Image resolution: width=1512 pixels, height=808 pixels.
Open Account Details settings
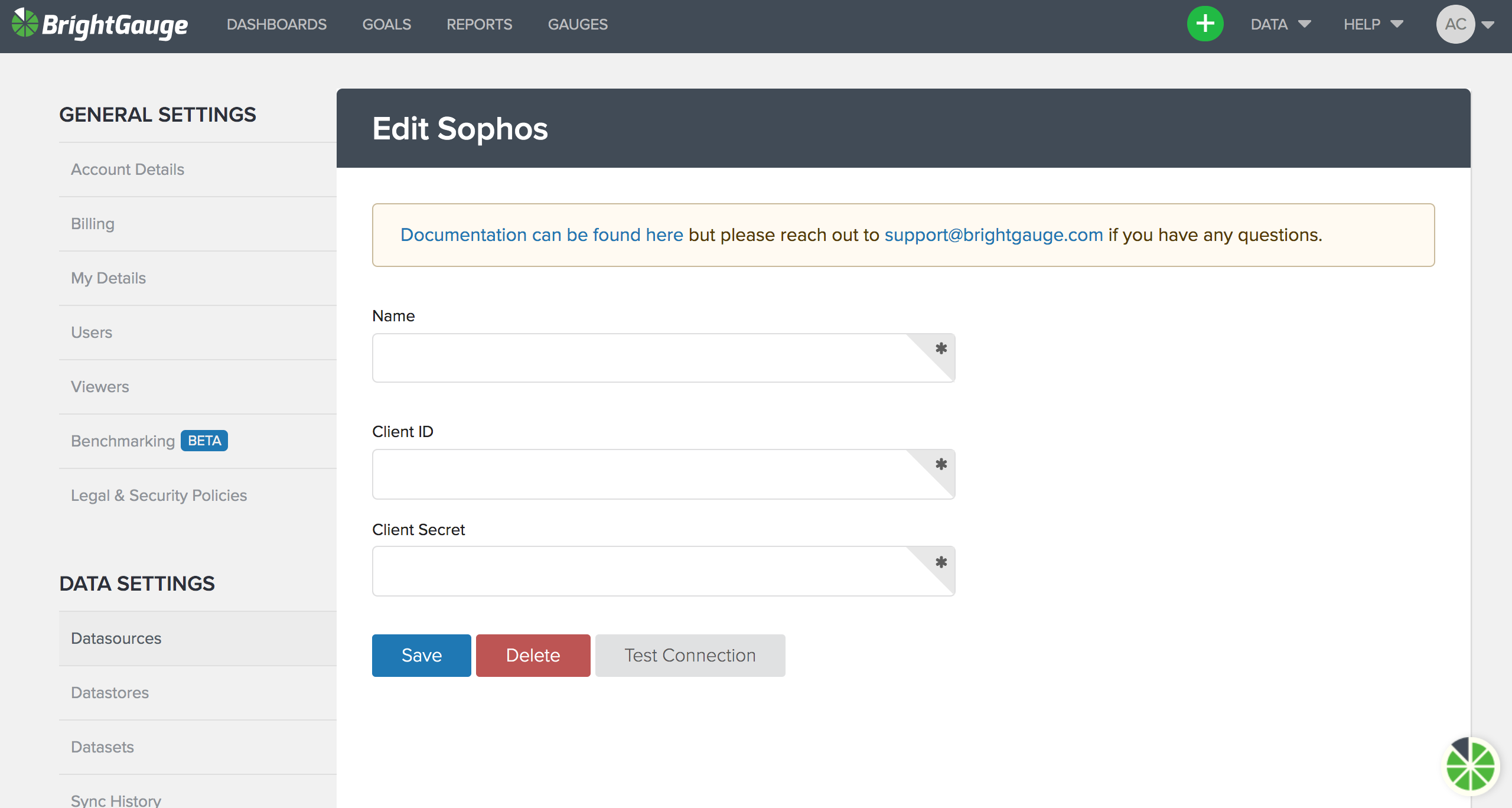[x=198, y=170]
